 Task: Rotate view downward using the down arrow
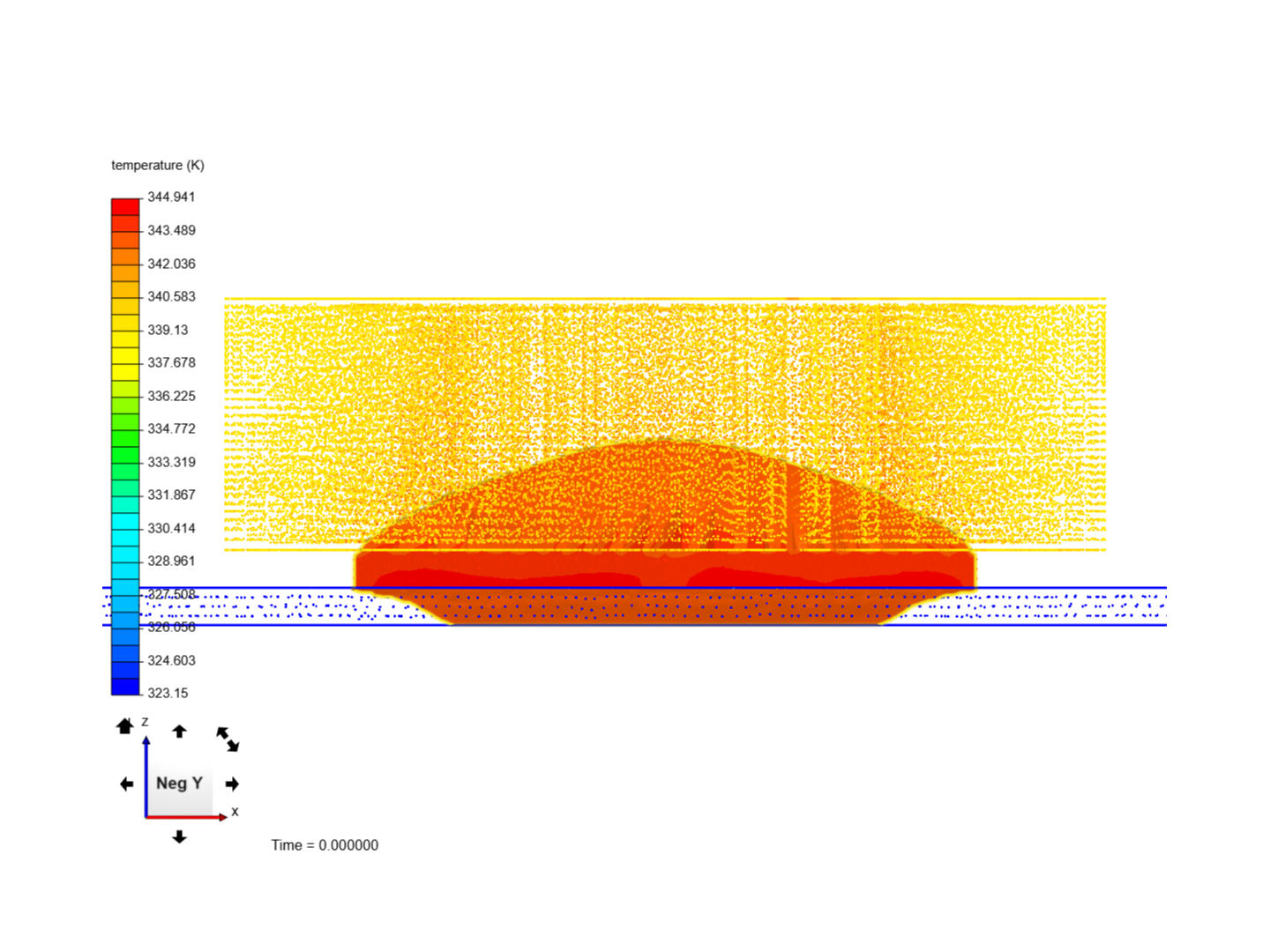pyautogui.click(x=180, y=838)
